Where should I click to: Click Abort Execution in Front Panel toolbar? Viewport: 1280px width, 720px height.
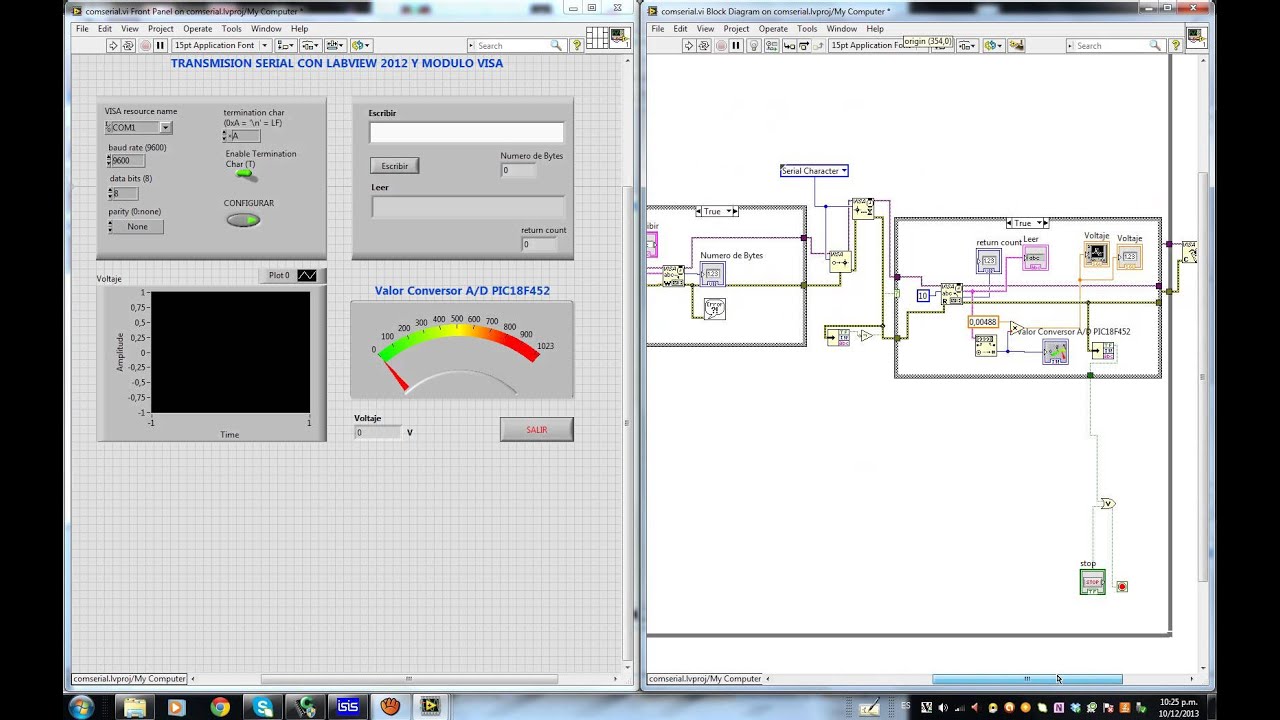click(x=145, y=46)
